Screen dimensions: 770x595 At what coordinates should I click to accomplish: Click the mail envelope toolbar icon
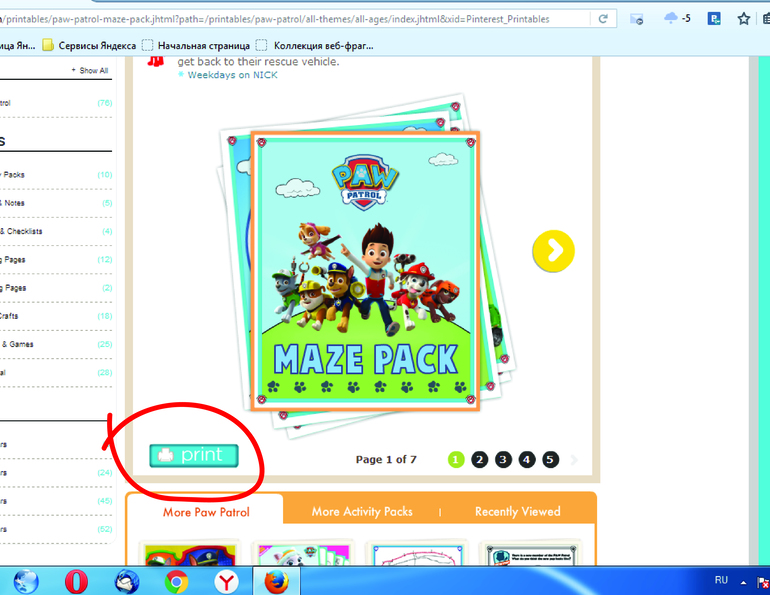tap(637, 19)
